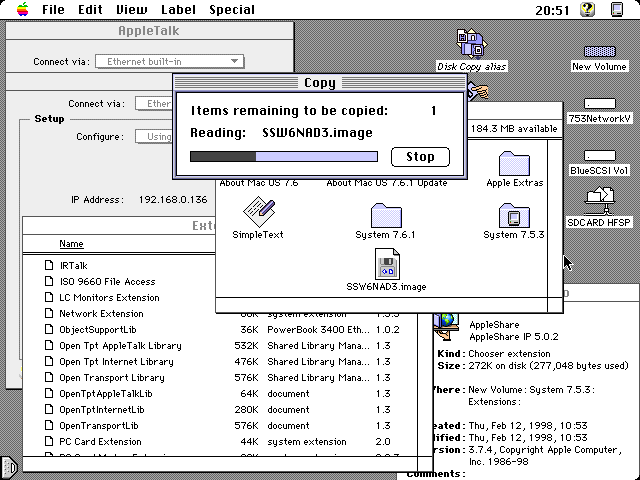Open the Special menu

click(231, 9)
